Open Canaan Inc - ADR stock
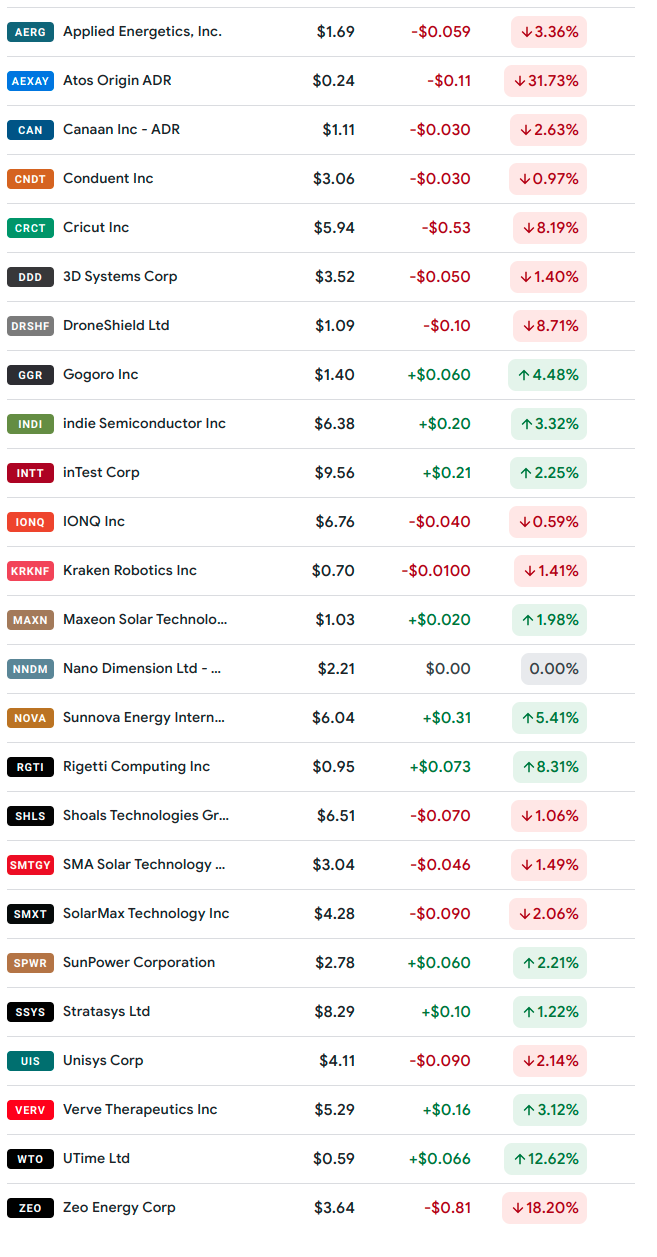This screenshot has height=1257, width=657. coord(121,130)
